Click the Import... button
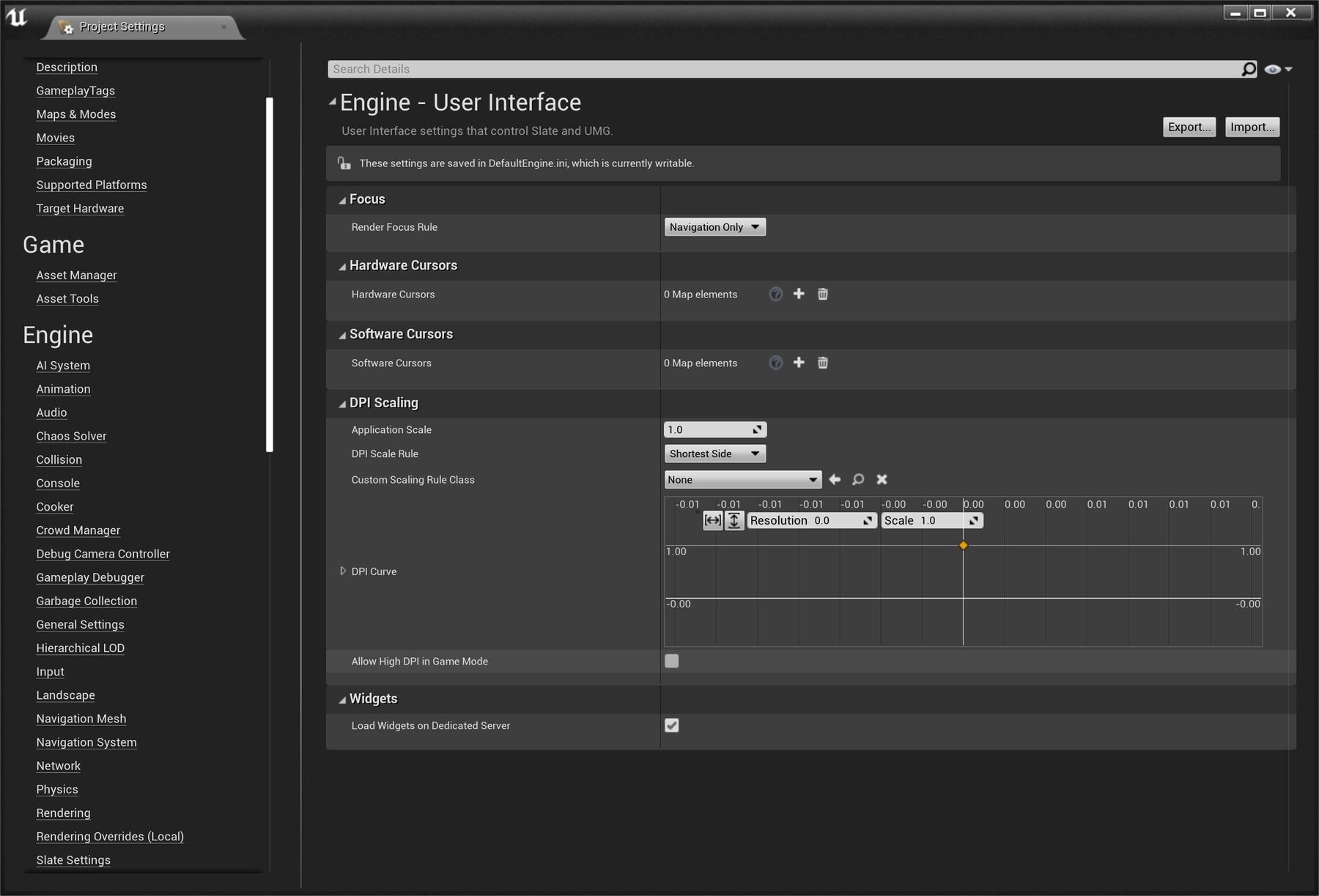1319x896 pixels. click(x=1252, y=127)
